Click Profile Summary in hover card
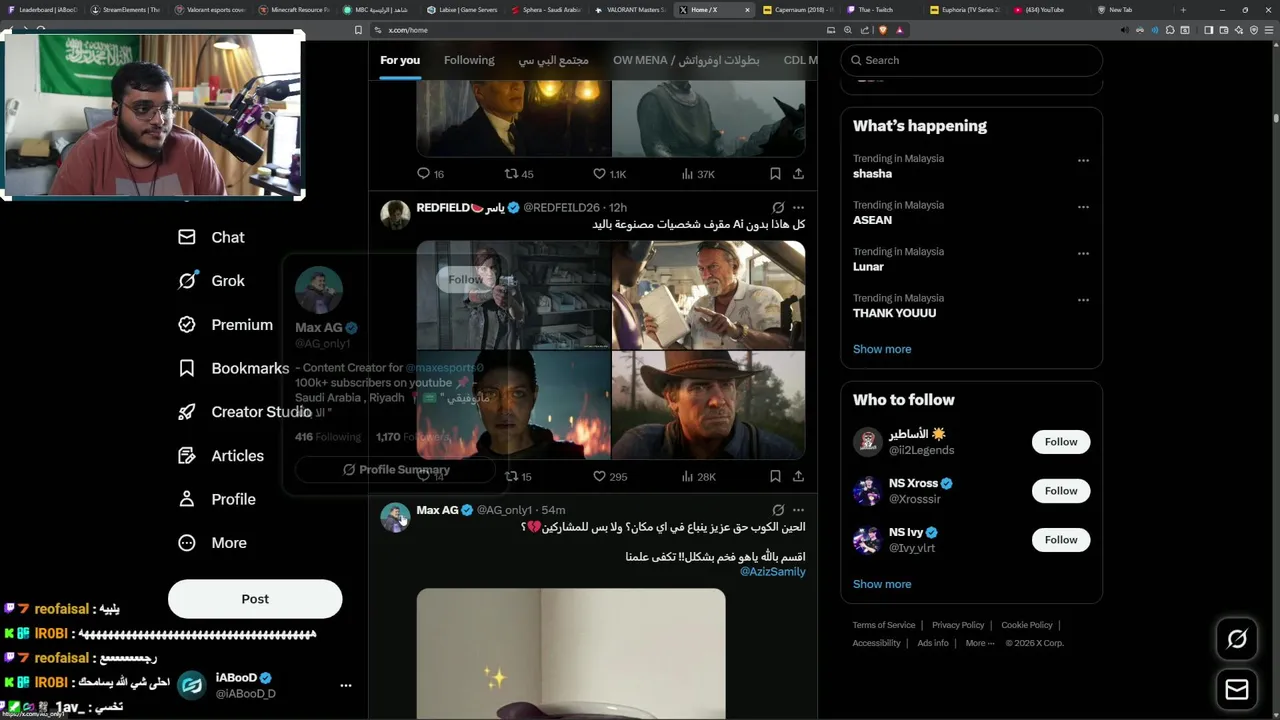This screenshot has width=1280, height=720. point(396,469)
